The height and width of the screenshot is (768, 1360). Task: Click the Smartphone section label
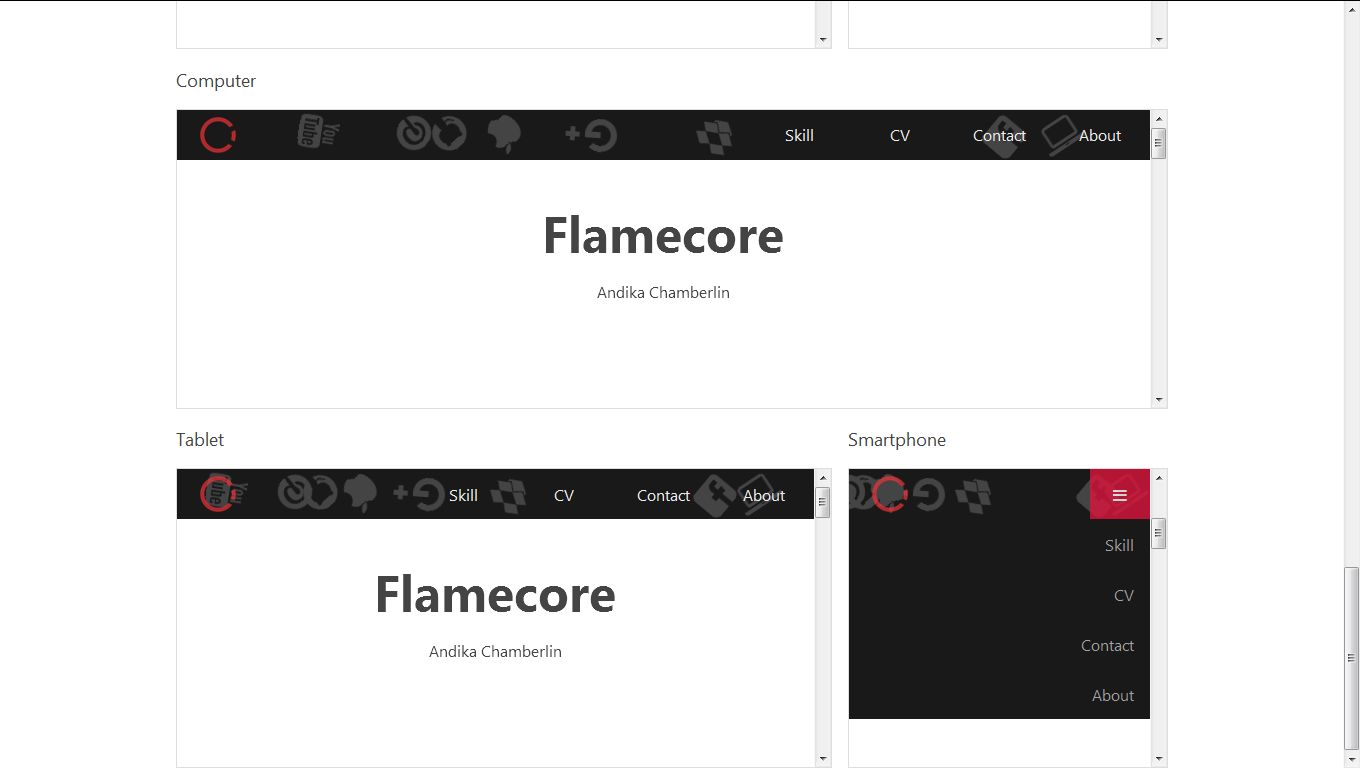[897, 440]
